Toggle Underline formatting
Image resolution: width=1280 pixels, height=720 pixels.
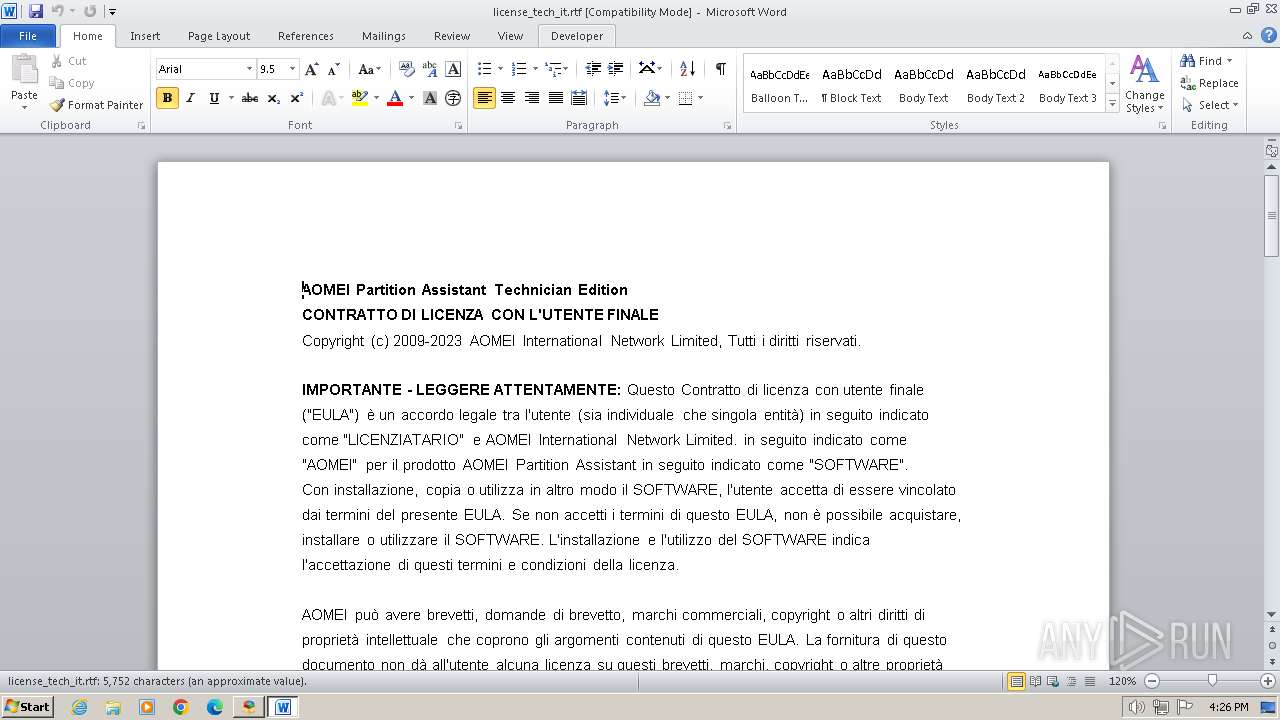(213, 98)
